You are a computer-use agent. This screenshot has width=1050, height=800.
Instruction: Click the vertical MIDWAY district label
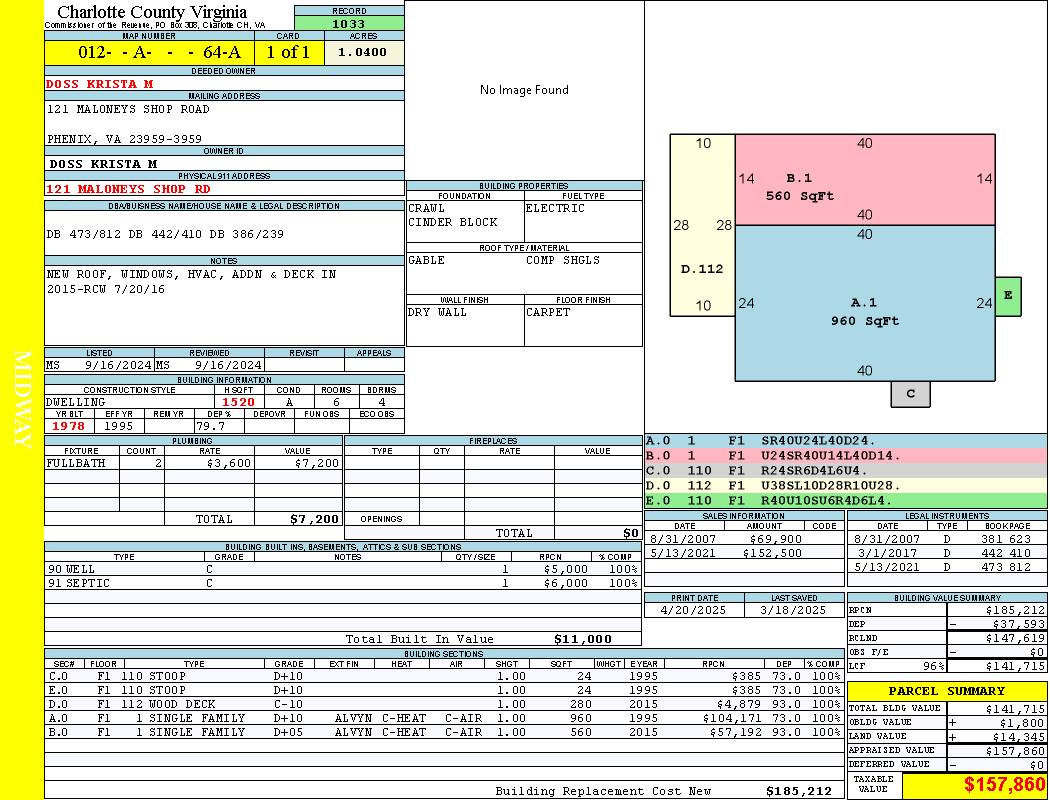point(22,399)
